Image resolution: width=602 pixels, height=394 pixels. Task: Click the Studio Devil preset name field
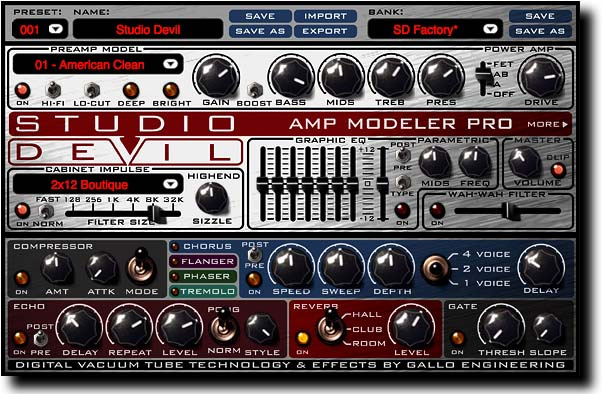(148, 30)
